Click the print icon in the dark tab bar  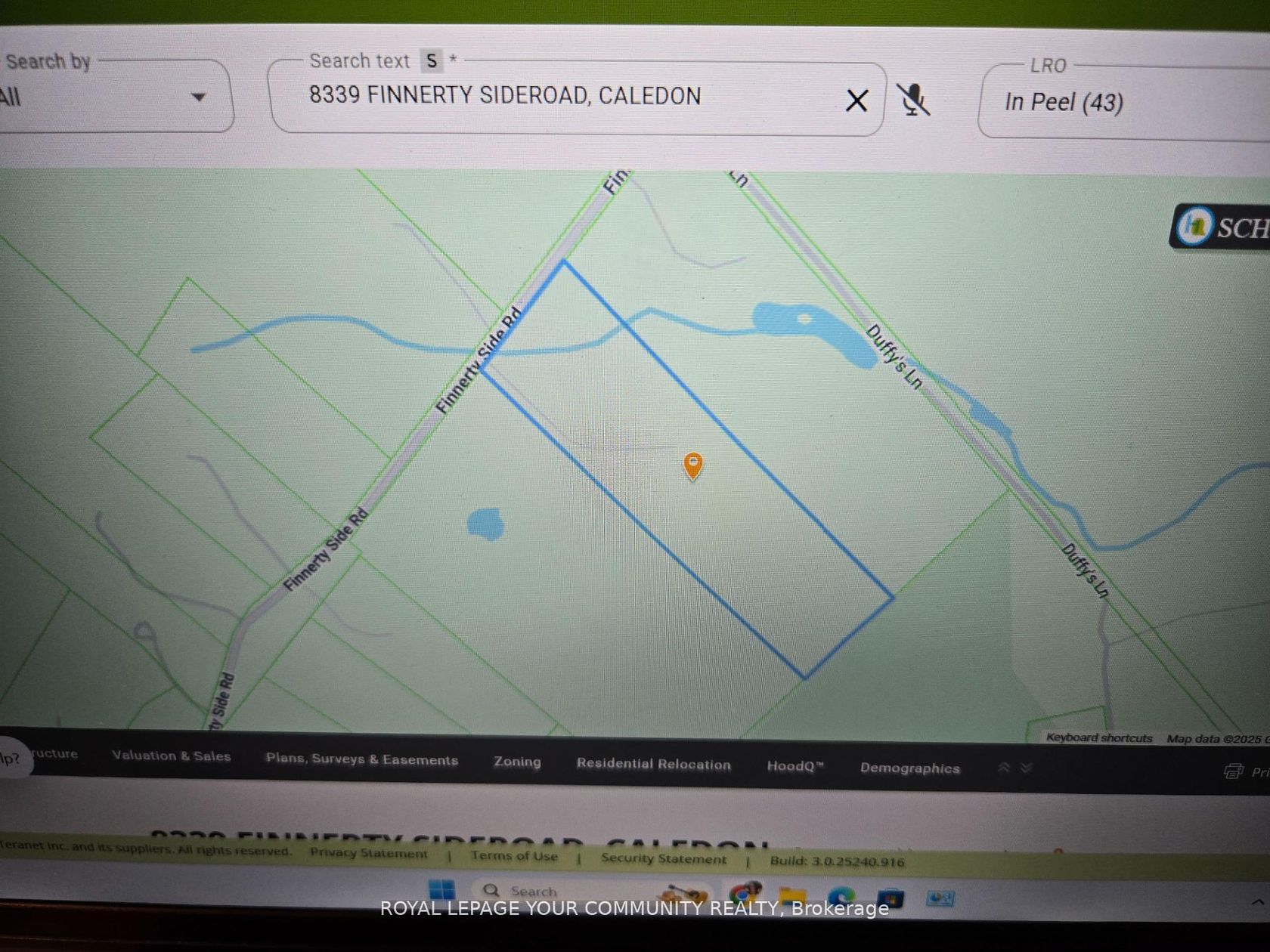click(x=1233, y=771)
